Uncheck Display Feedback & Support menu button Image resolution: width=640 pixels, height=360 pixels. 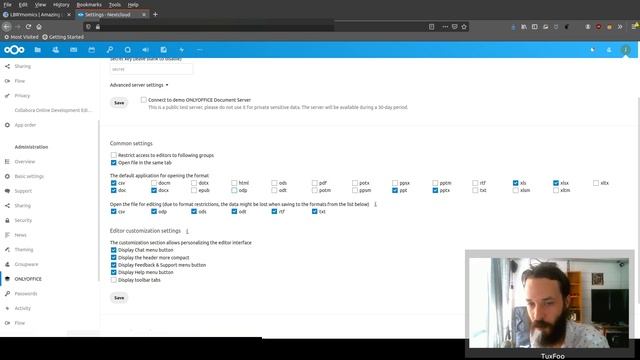[113, 265]
